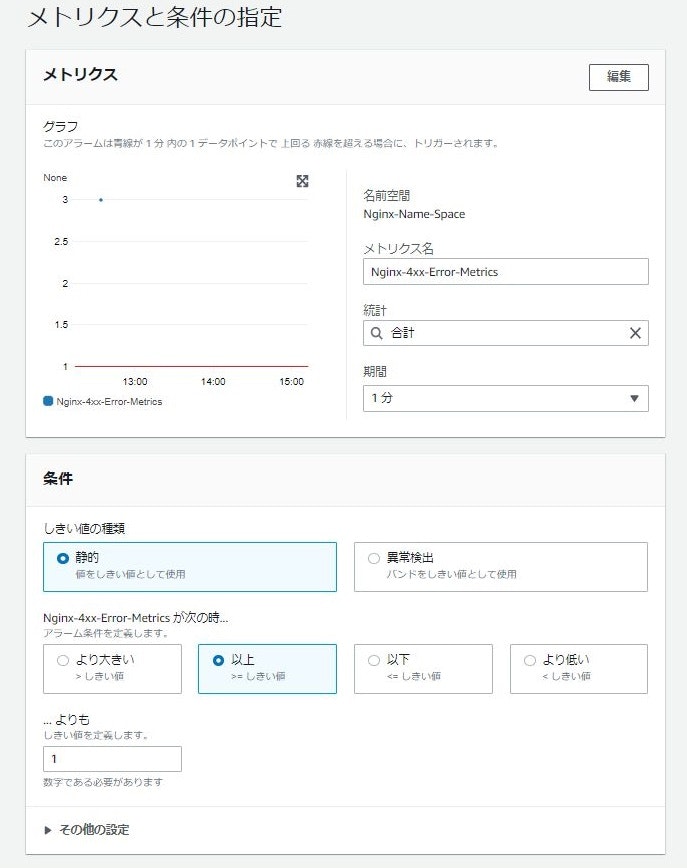Open the 期間 dropdown showing 1 分
This screenshot has height=868, width=687.
505,398
